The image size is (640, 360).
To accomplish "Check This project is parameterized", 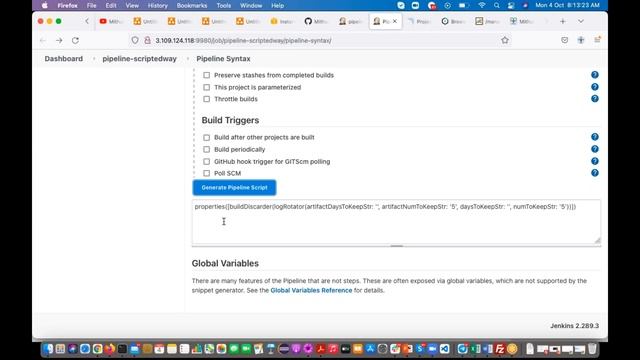I will click(x=207, y=87).
